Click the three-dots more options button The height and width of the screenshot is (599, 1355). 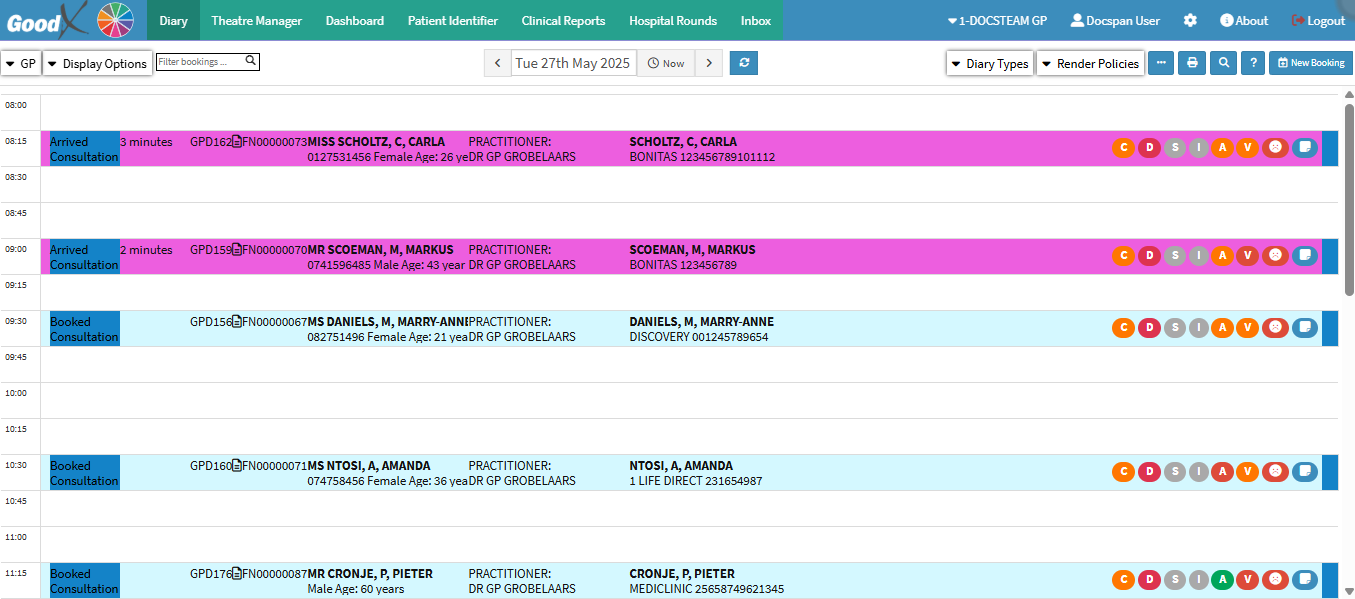(1160, 63)
